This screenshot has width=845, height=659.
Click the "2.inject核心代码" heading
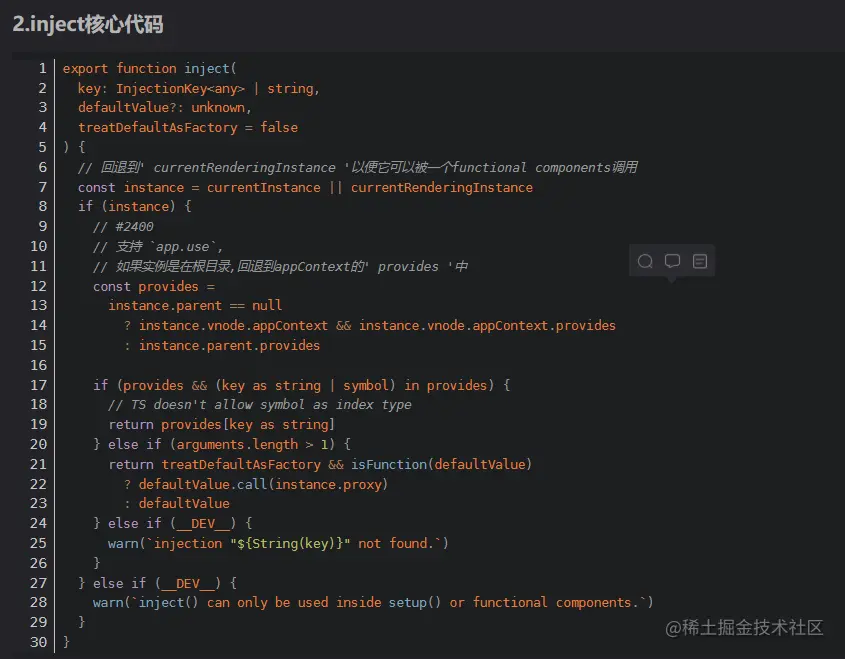click(88, 25)
